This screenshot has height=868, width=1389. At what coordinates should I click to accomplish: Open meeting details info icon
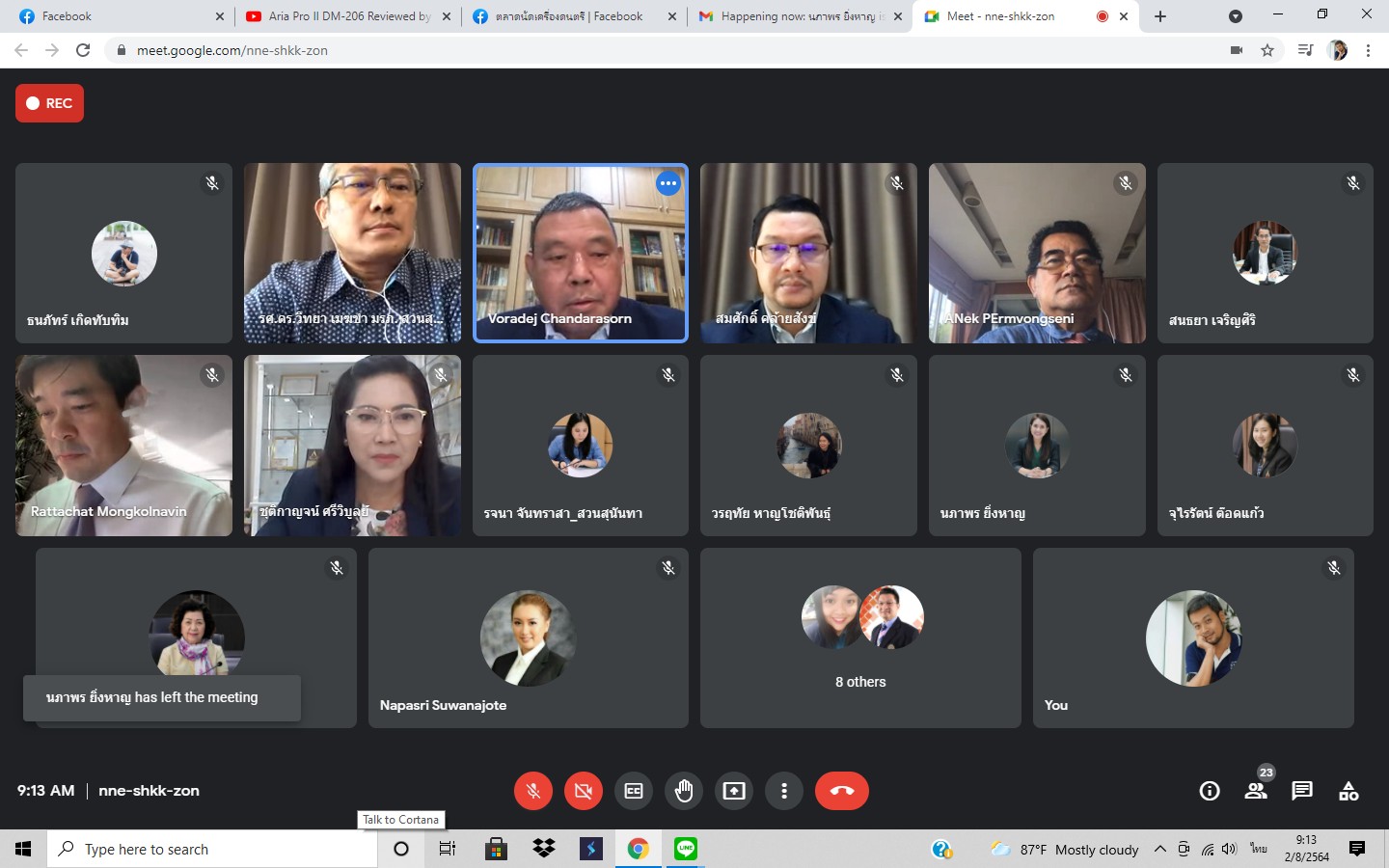(1209, 791)
